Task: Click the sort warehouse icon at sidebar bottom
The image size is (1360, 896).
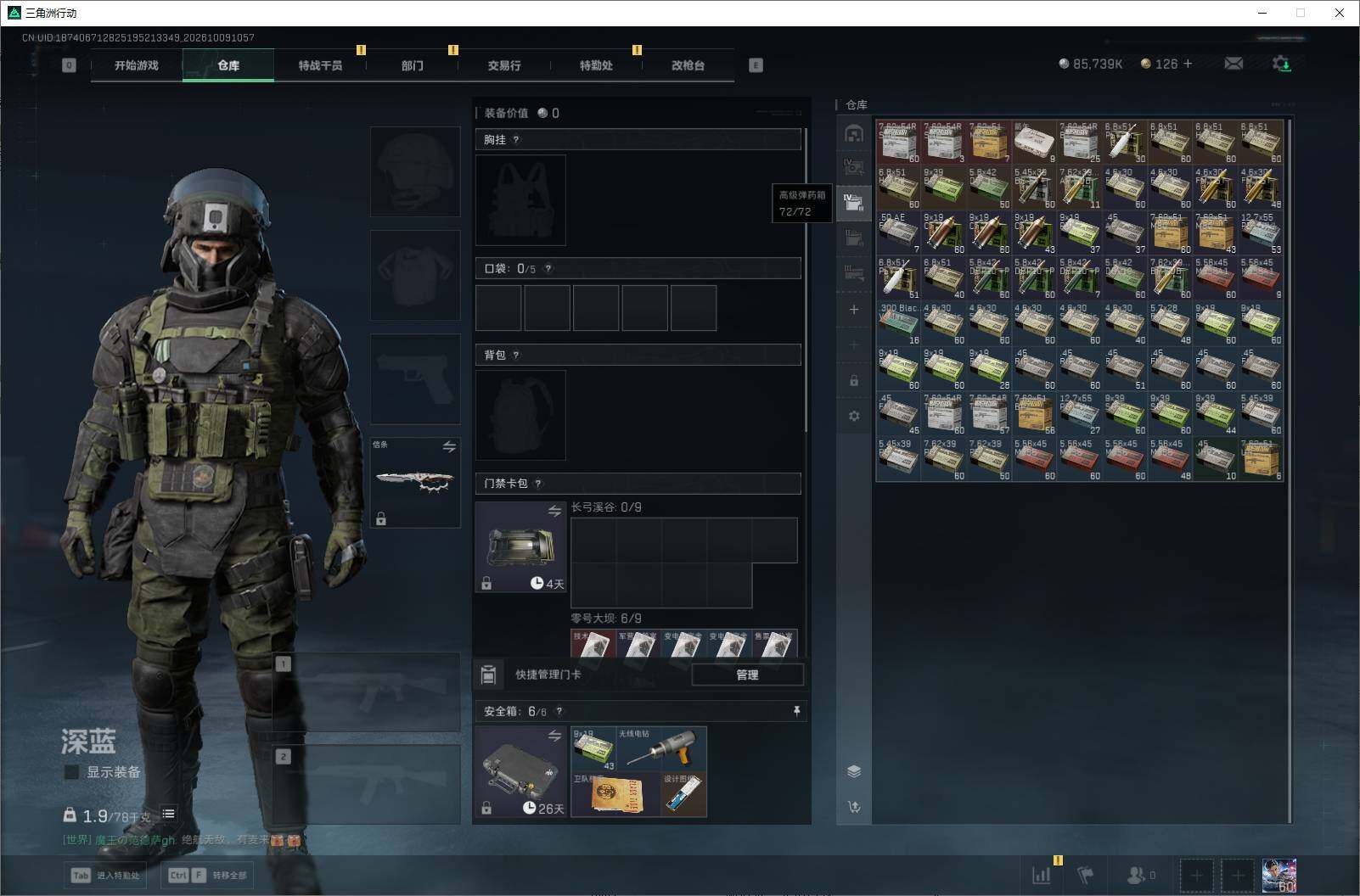Action: [x=854, y=806]
